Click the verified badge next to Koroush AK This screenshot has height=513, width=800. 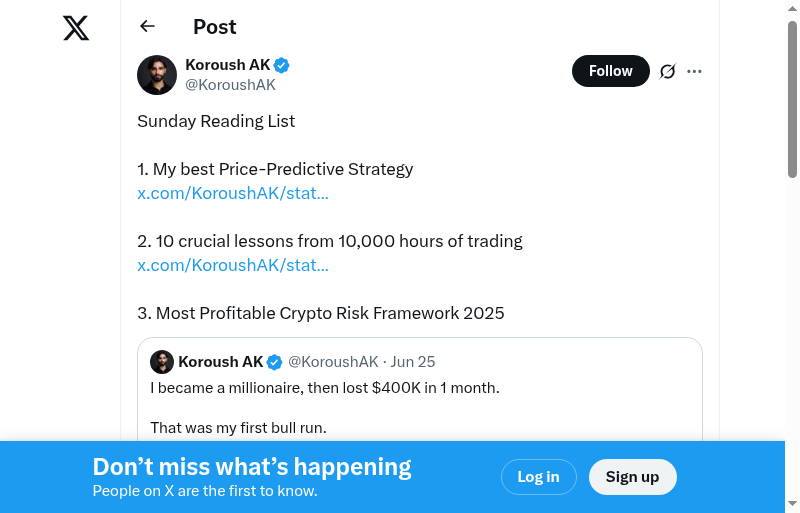click(x=282, y=65)
